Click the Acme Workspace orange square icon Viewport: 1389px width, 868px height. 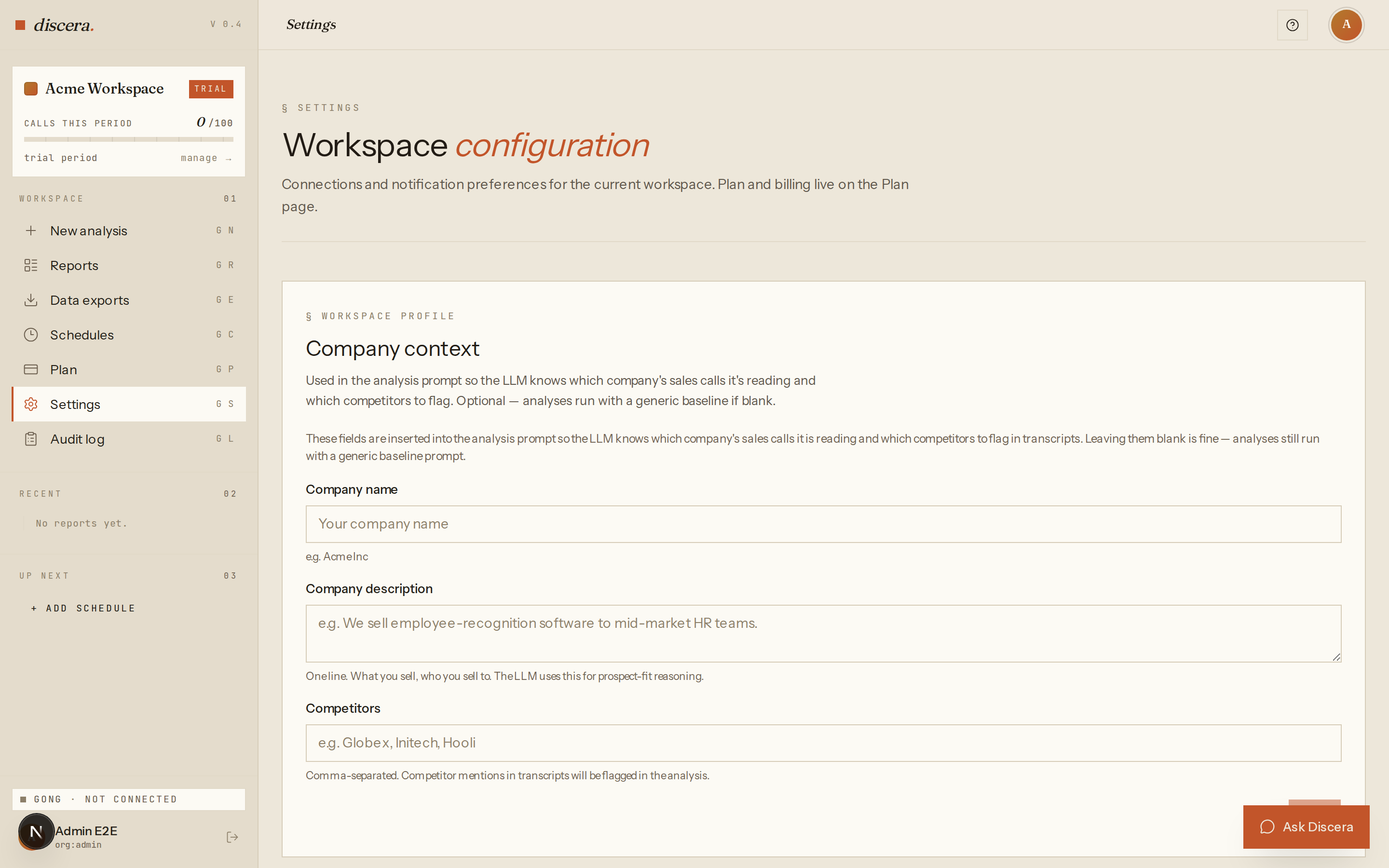30,88
